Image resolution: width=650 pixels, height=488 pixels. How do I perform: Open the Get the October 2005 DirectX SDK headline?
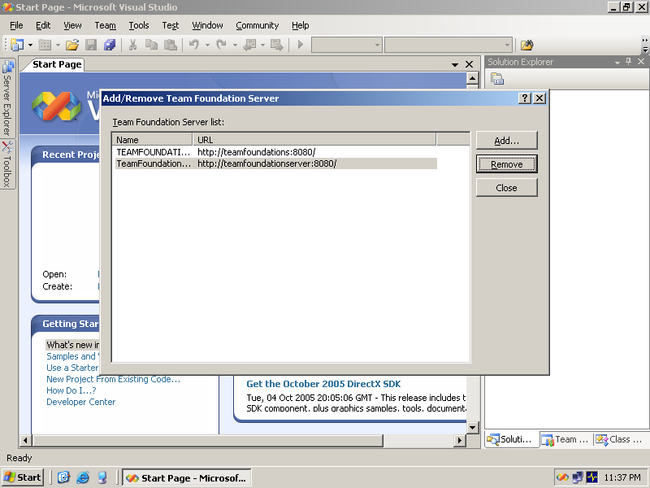[x=323, y=384]
